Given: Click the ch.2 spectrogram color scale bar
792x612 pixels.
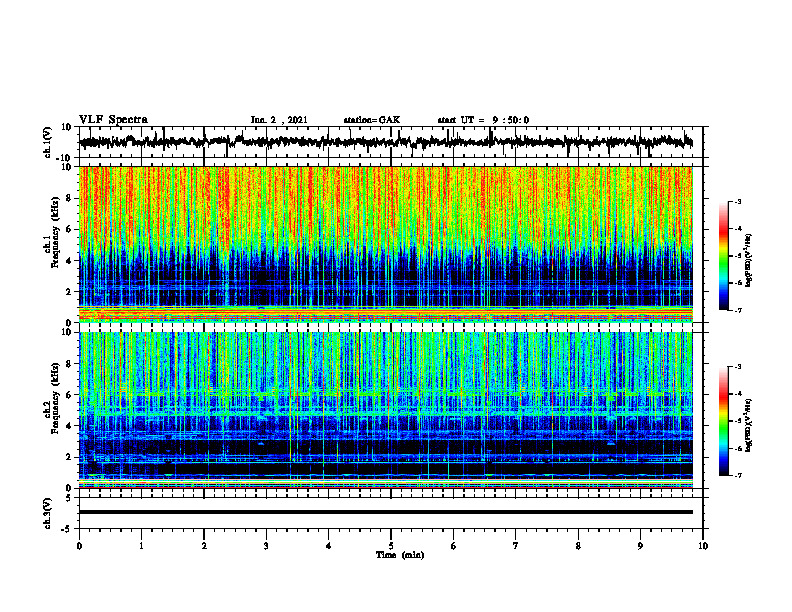Looking at the screenshot, I should 724,421.
